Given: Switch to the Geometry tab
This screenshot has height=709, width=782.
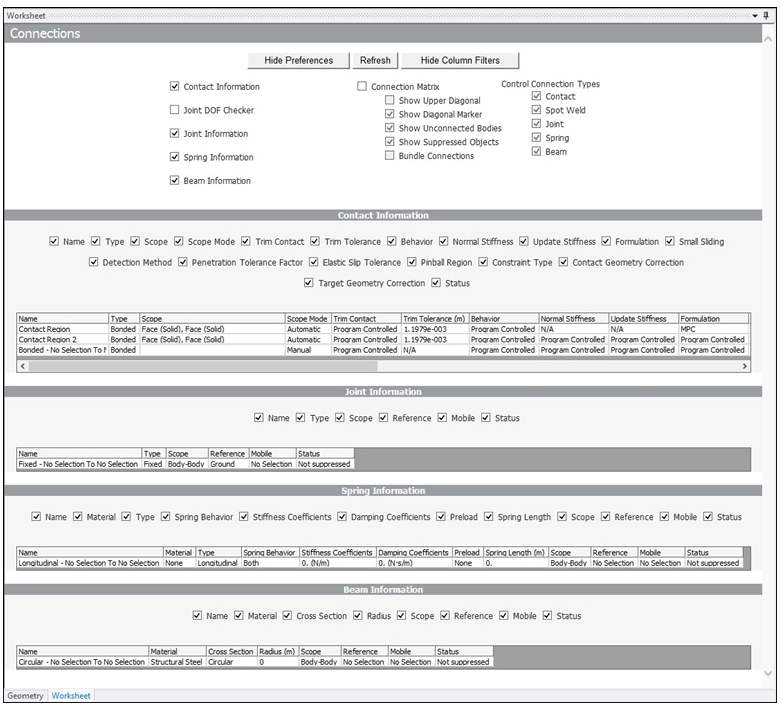Looking at the screenshot, I should click(25, 696).
